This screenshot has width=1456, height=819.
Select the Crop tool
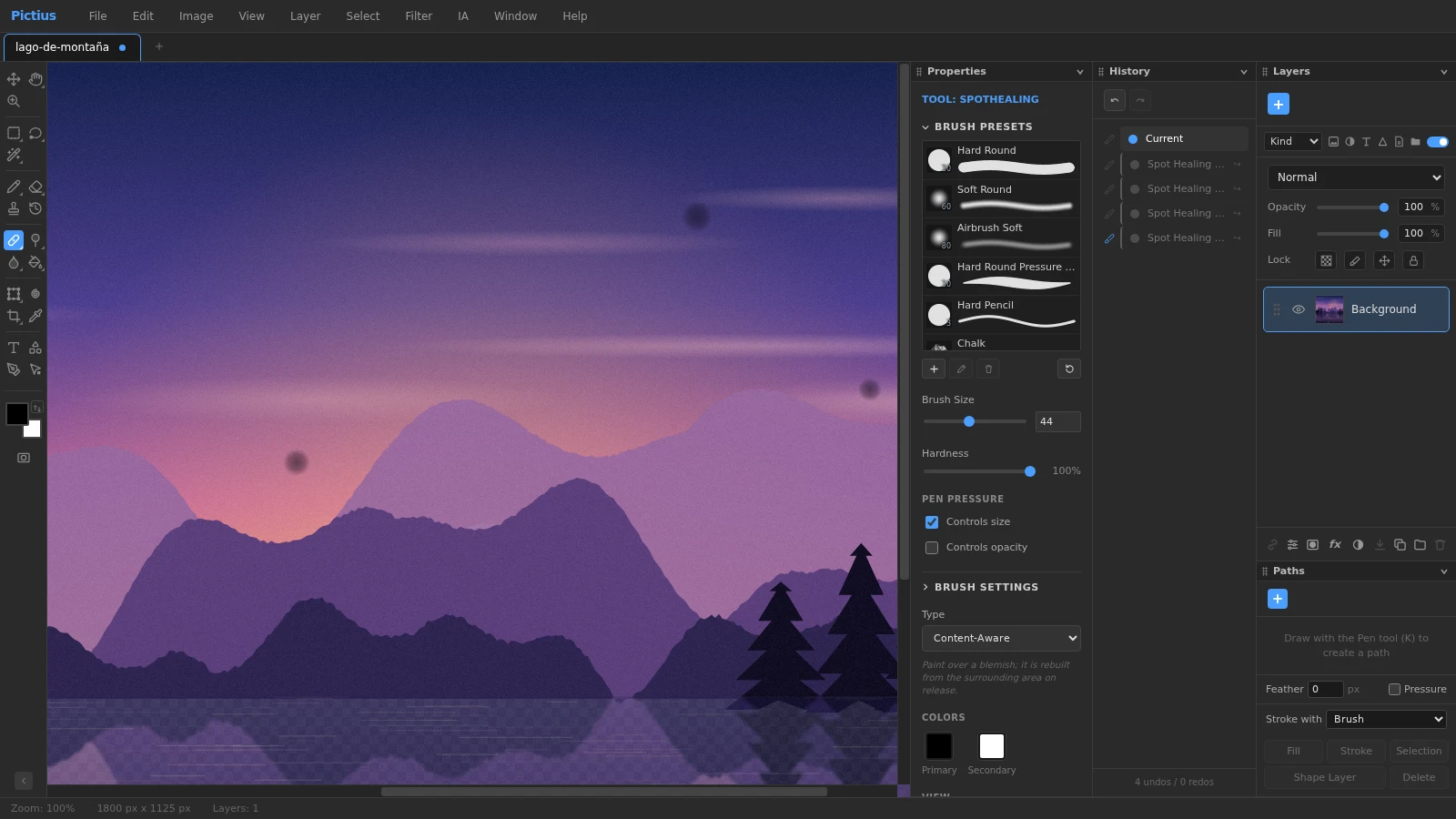point(14,316)
